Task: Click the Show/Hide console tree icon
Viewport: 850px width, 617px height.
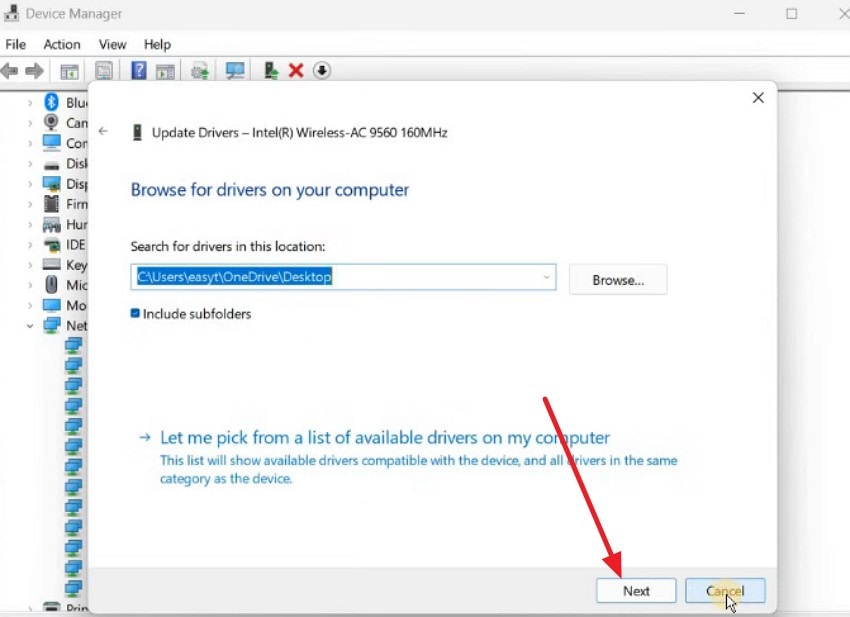Action: tap(69, 71)
